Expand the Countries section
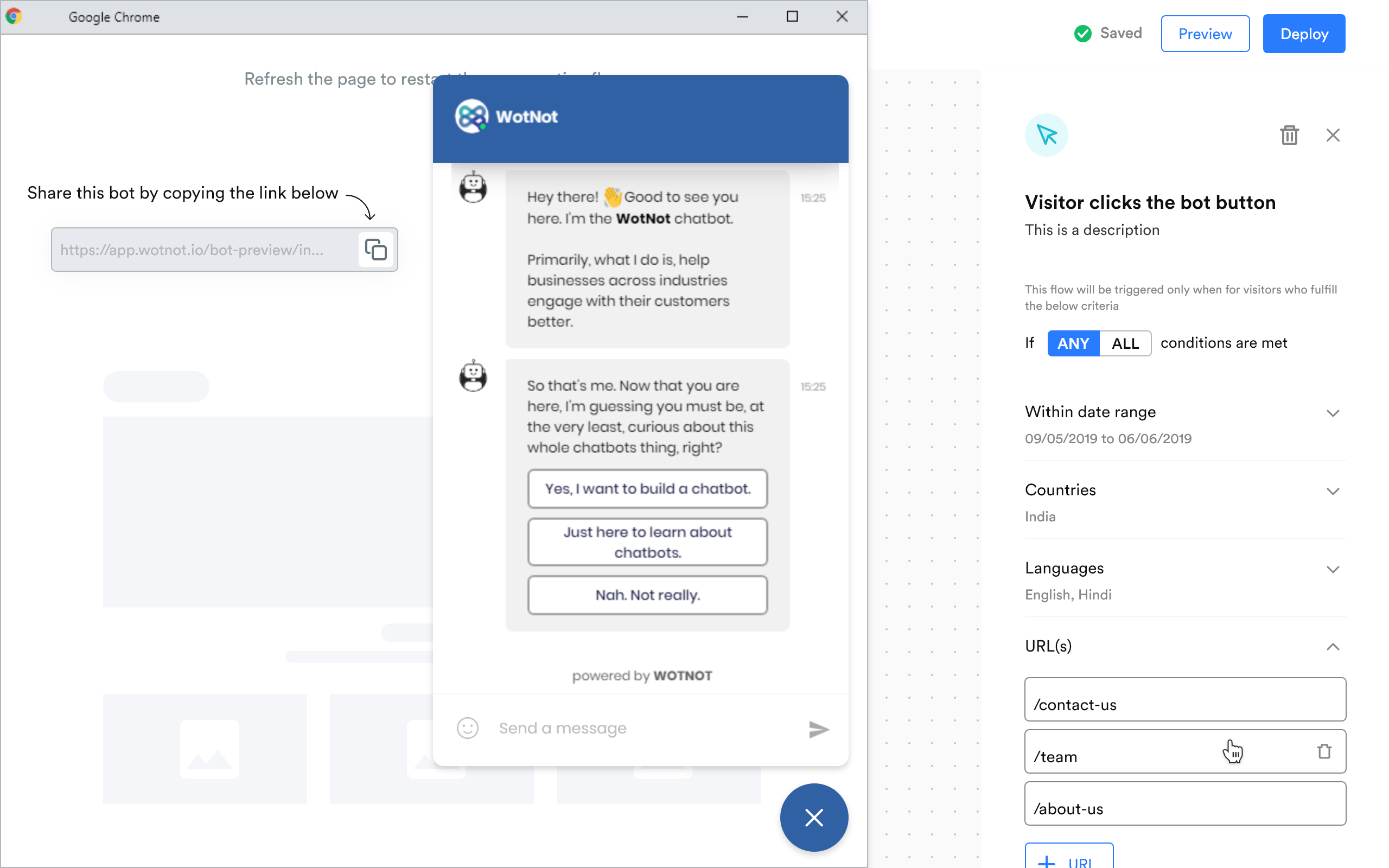Screen dimensions: 1389x868 [1333, 491]
